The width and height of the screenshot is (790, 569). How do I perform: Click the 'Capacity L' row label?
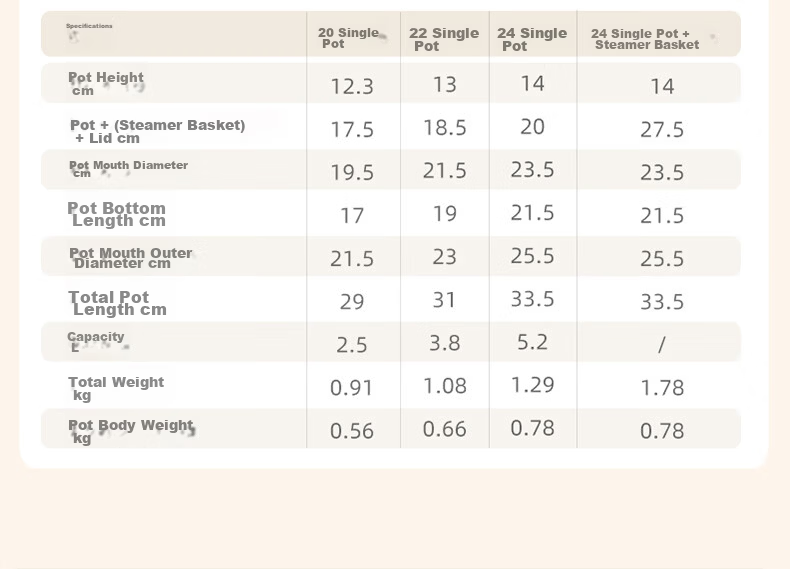pyautogui.click(x=96, y=341)
